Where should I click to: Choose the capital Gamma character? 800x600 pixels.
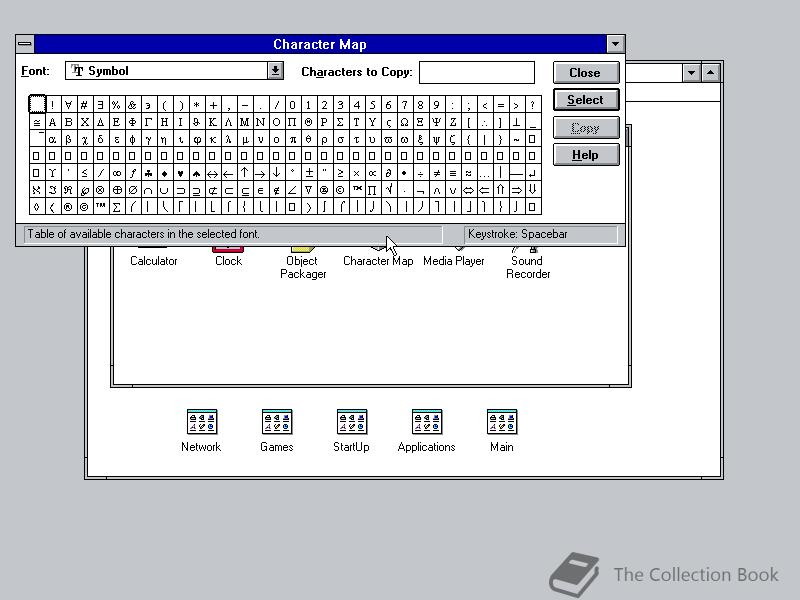click(x=148, y=122)
